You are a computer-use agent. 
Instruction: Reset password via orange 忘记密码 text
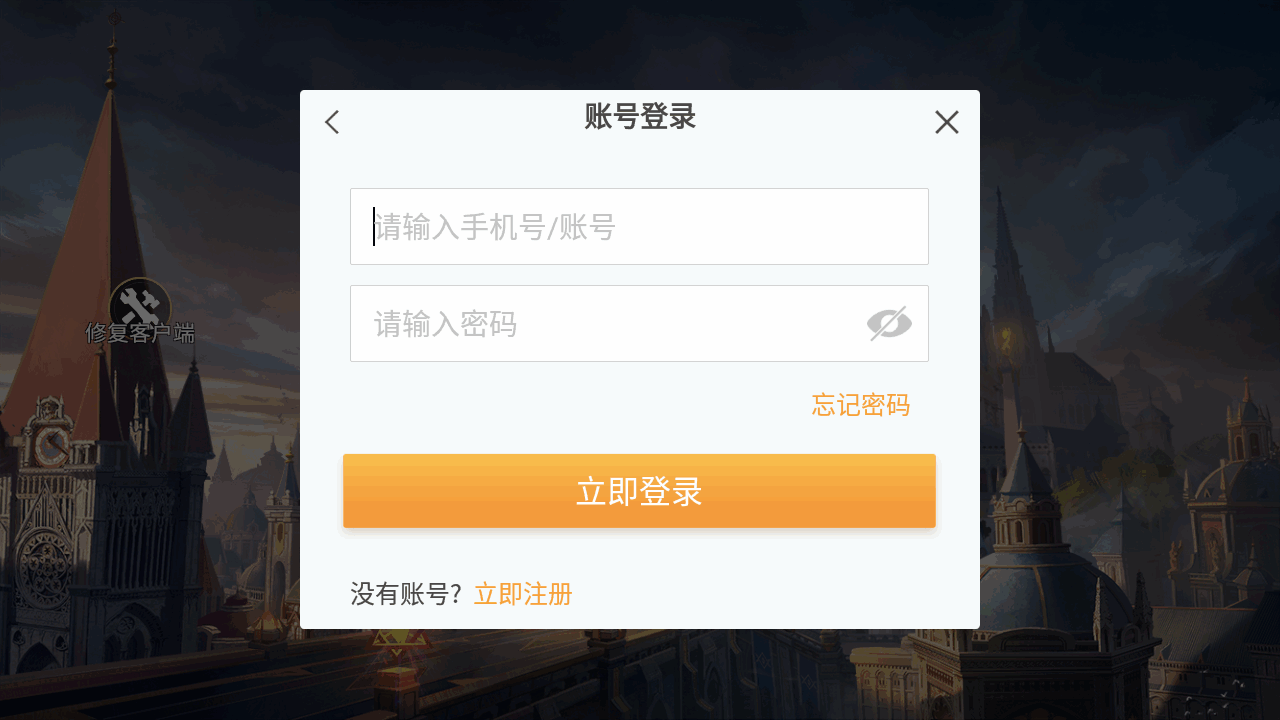[x=861, y=405]
